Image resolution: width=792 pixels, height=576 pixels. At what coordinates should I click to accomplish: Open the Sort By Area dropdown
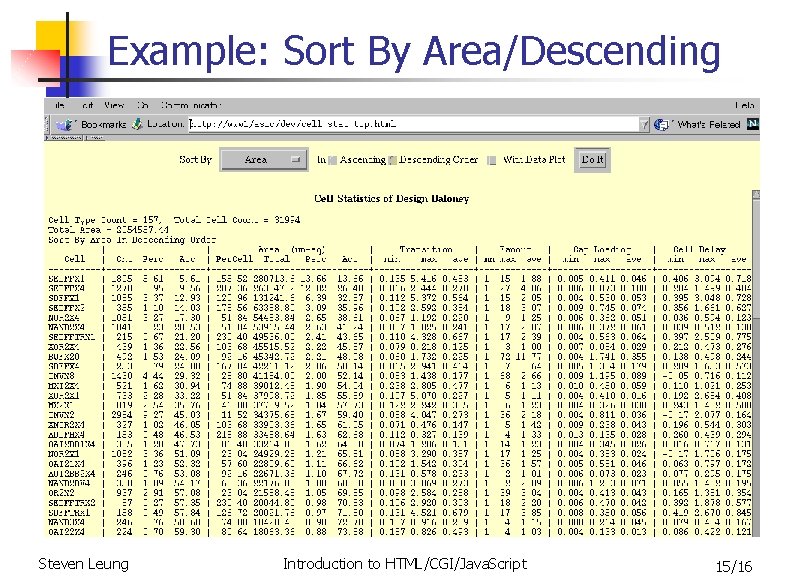pyautogui.click(x=264, y=160)
